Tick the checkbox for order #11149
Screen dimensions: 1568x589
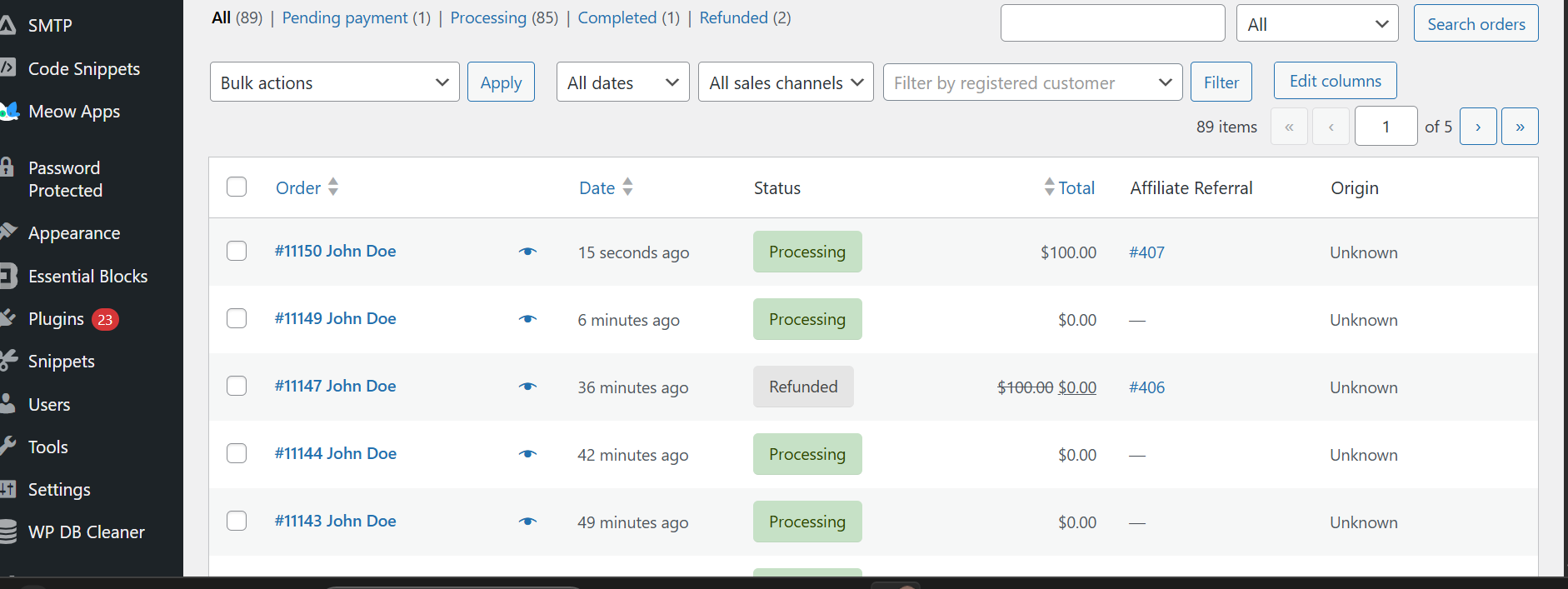[x=237, y=318]
